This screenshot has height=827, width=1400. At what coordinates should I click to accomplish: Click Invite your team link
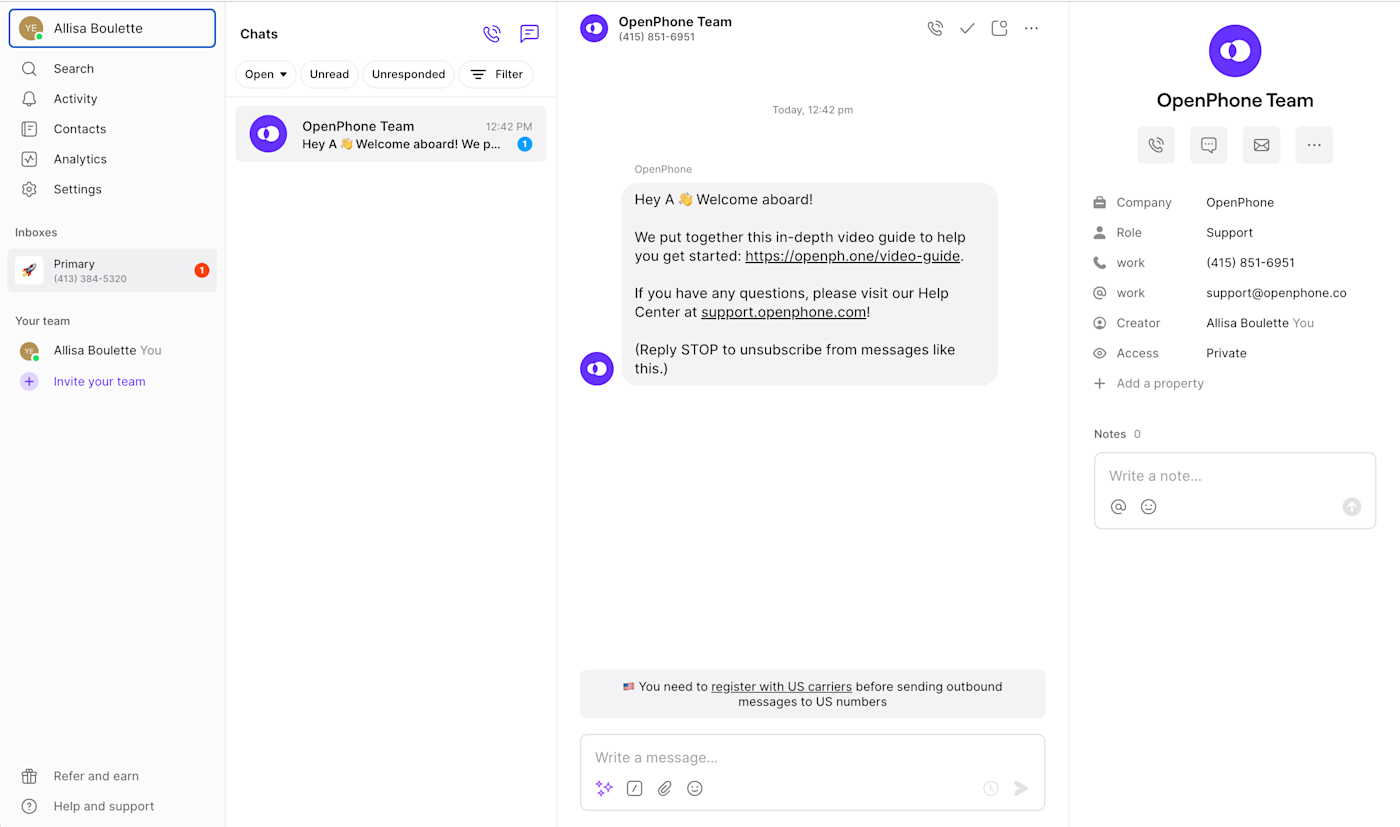coord(100,381)
